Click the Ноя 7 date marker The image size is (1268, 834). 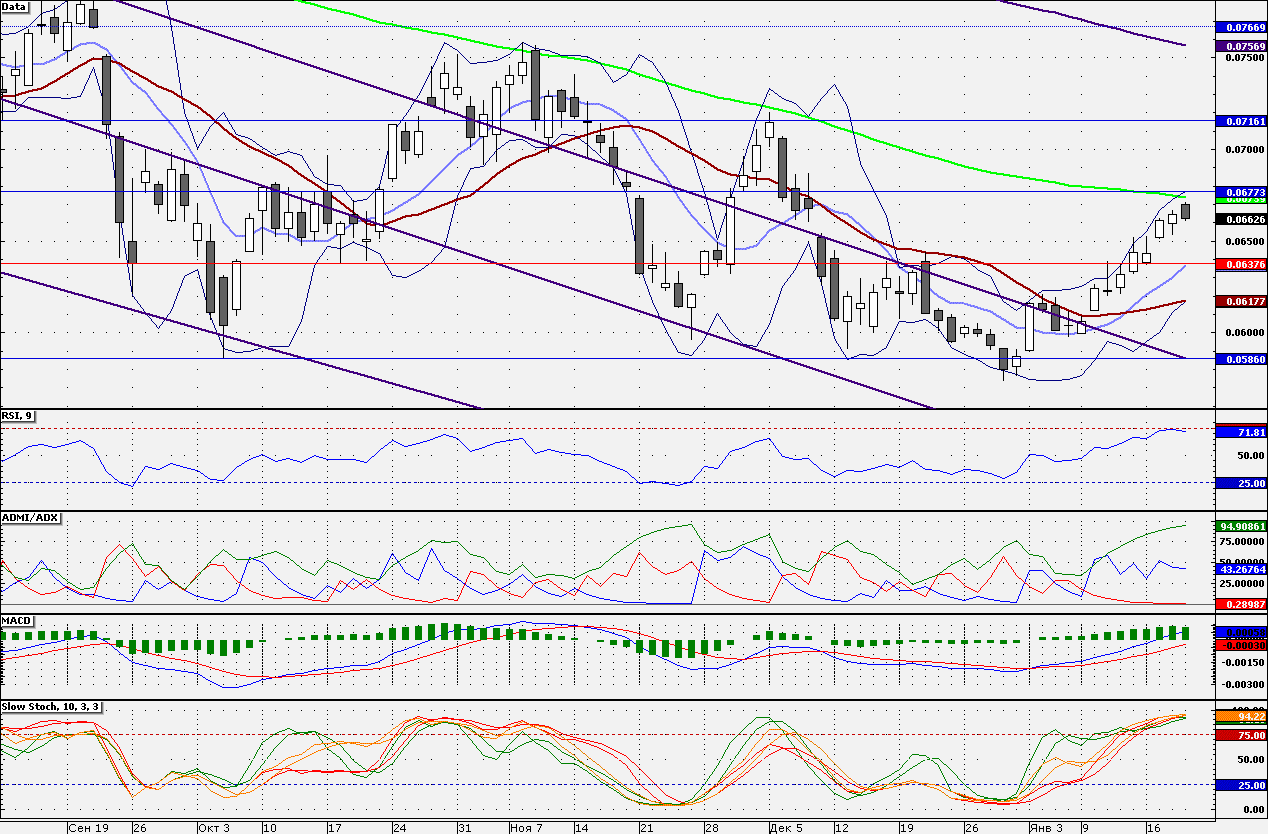[x=525, y=828]
